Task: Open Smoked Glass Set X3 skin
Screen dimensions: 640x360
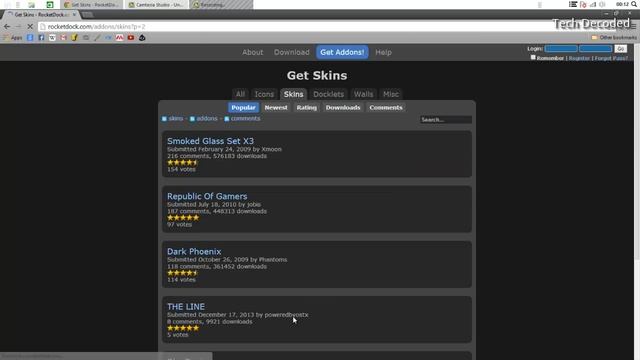Action: click(x=210, y=141)
